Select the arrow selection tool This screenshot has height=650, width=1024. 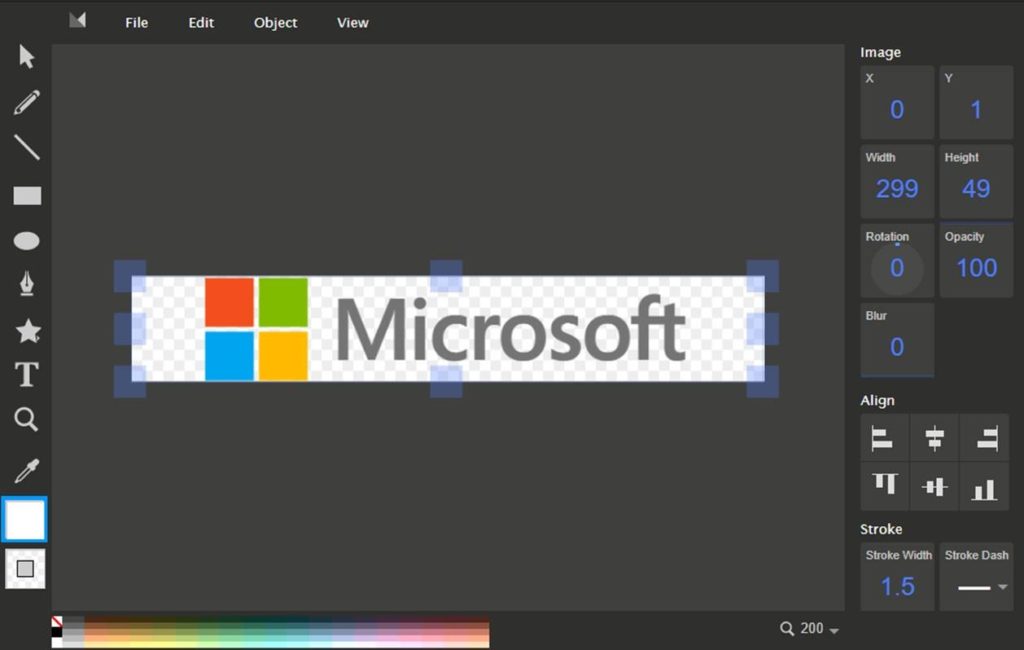click(x=26, y=57)
